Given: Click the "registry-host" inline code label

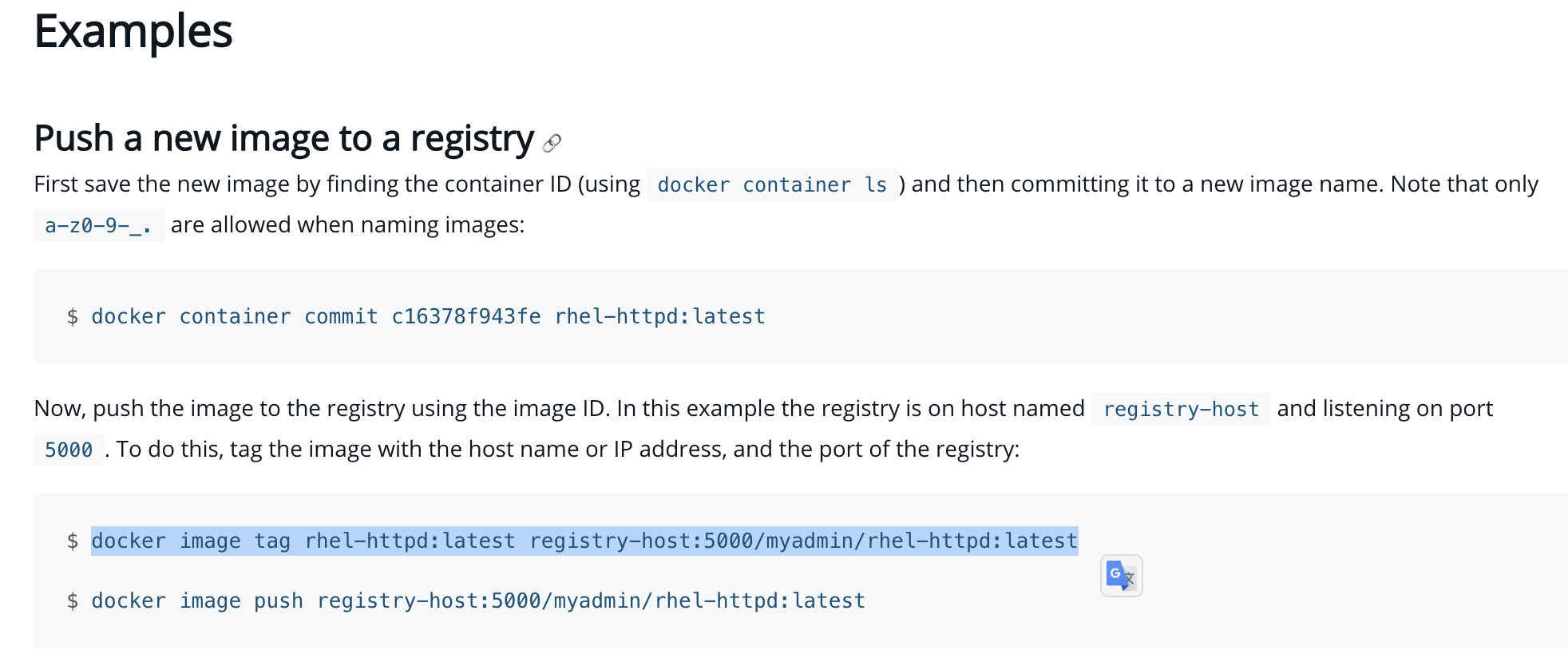Looking at the screenshot, I should click(1180, 410).
